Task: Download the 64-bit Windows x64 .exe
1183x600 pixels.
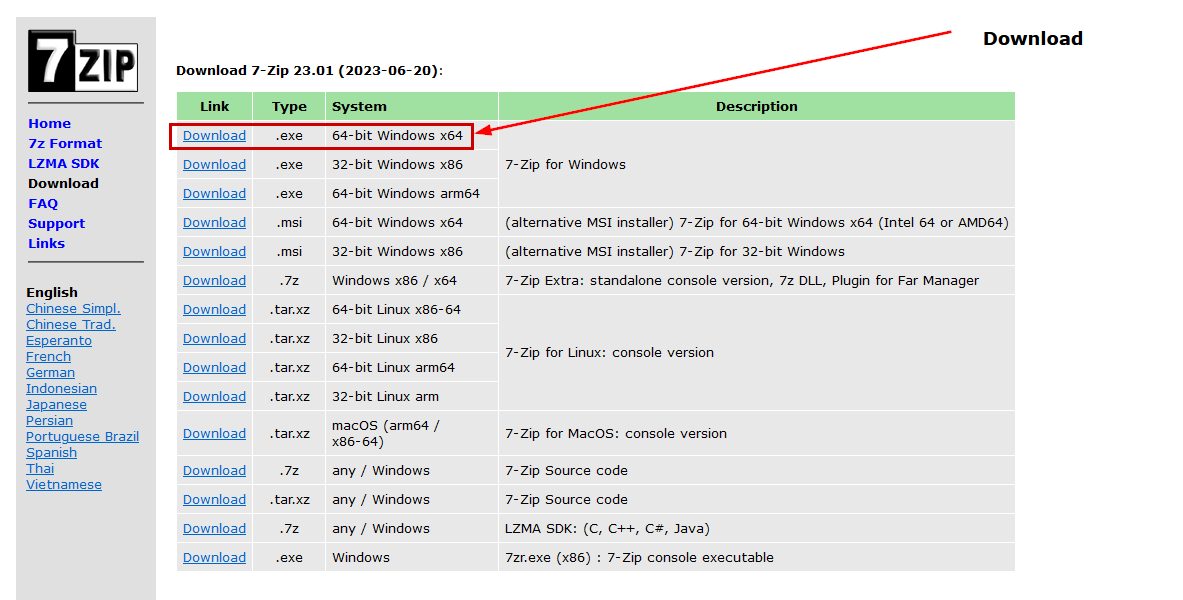Action: [214, 136]
